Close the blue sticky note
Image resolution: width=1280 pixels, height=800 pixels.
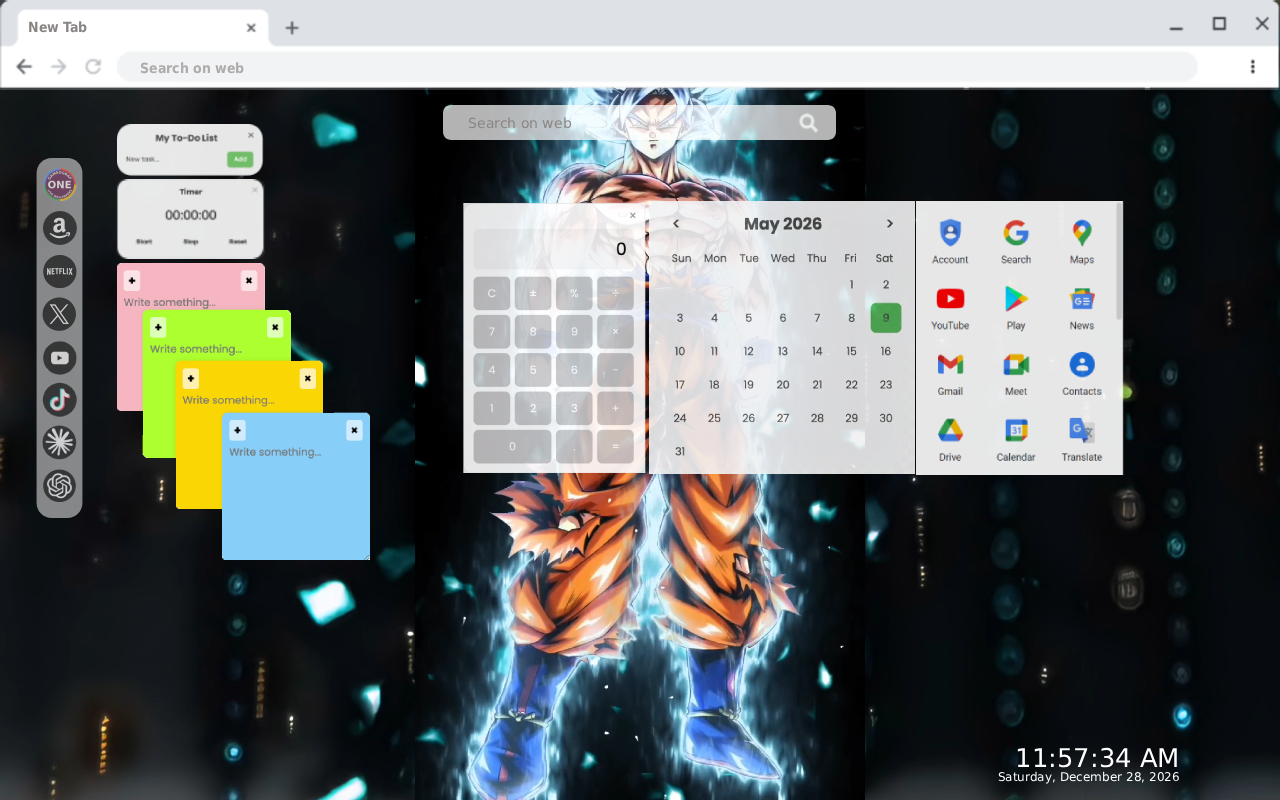(x=354, y=430)
